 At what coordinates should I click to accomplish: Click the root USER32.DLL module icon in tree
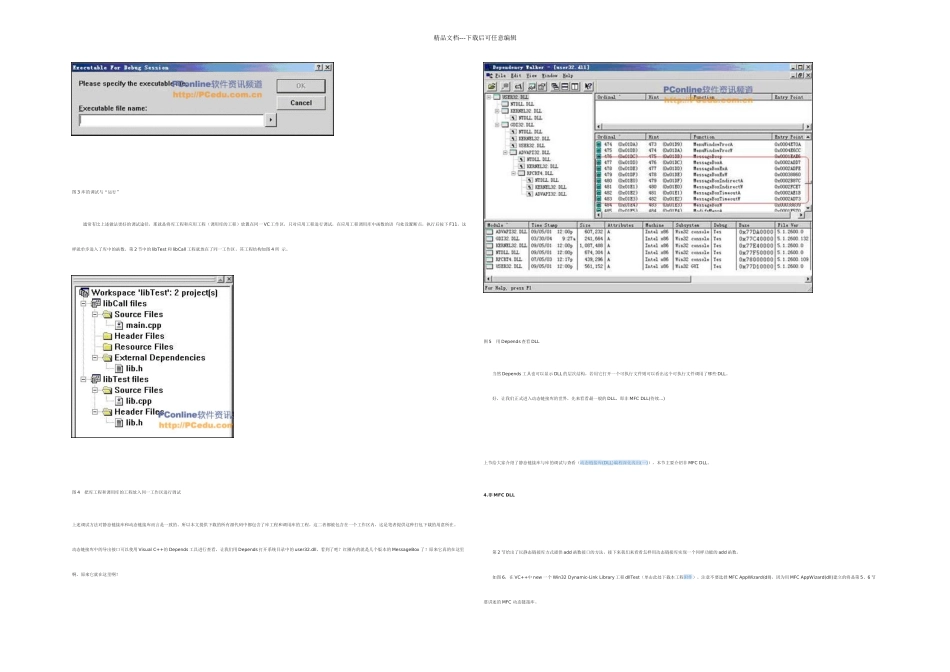pyautogui.click(x=497, y=97)
